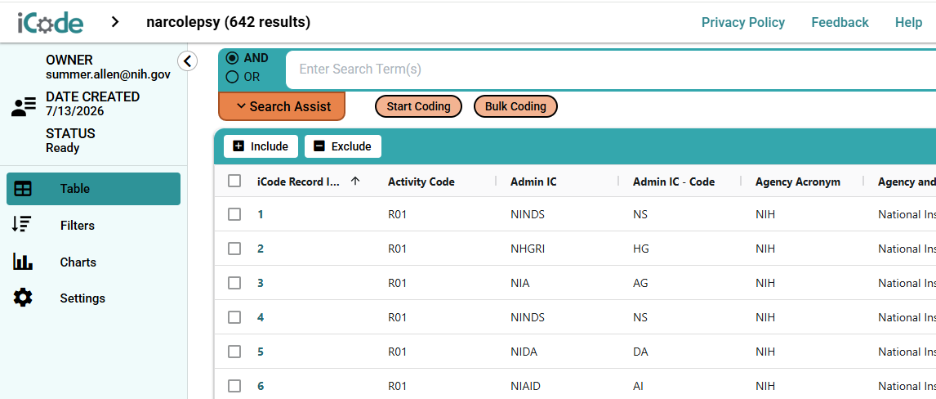This screenshot has width=936, height=399.
Task: Open record 6 link
Action: (x=260, y=386)
